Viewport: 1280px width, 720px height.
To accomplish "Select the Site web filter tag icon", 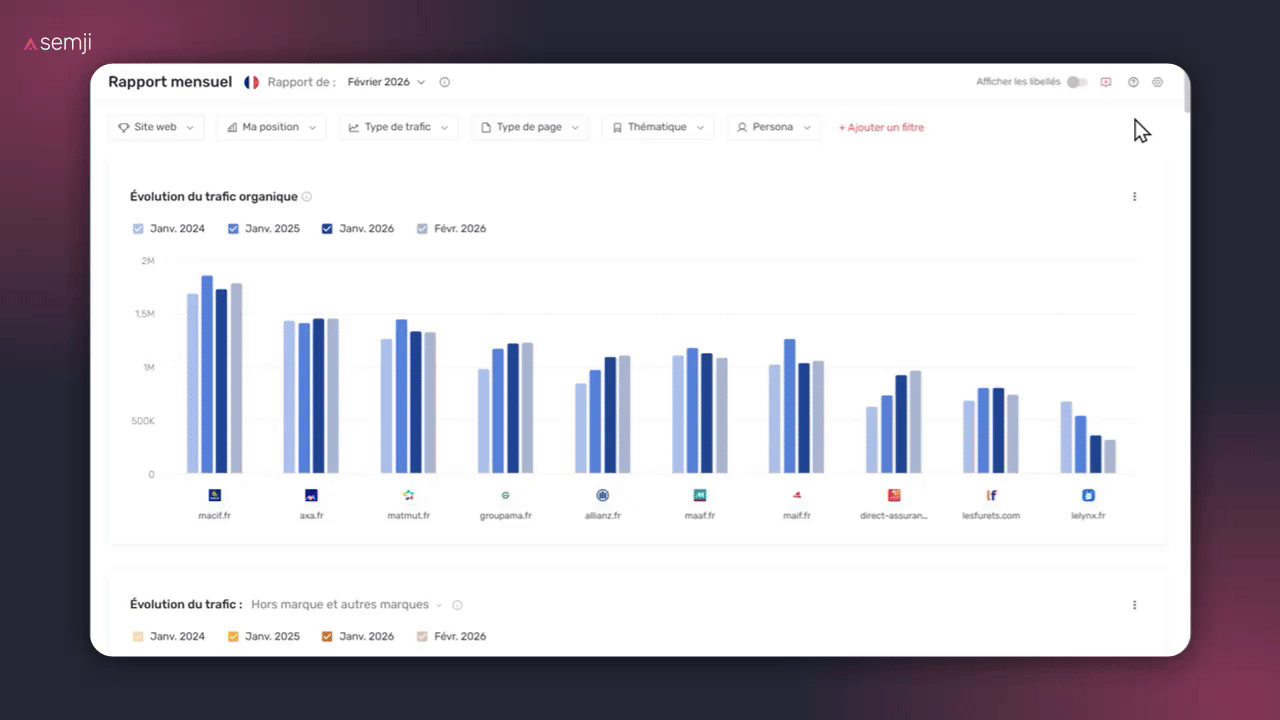I will point(125,127).
